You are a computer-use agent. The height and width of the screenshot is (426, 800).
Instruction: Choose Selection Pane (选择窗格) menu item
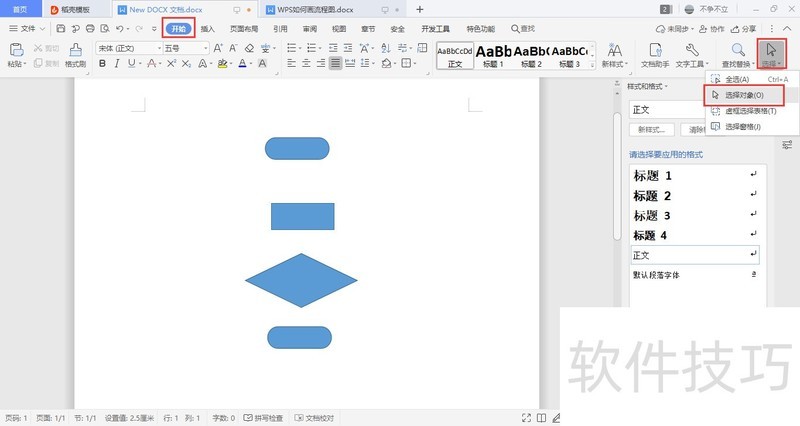[751, 127]
